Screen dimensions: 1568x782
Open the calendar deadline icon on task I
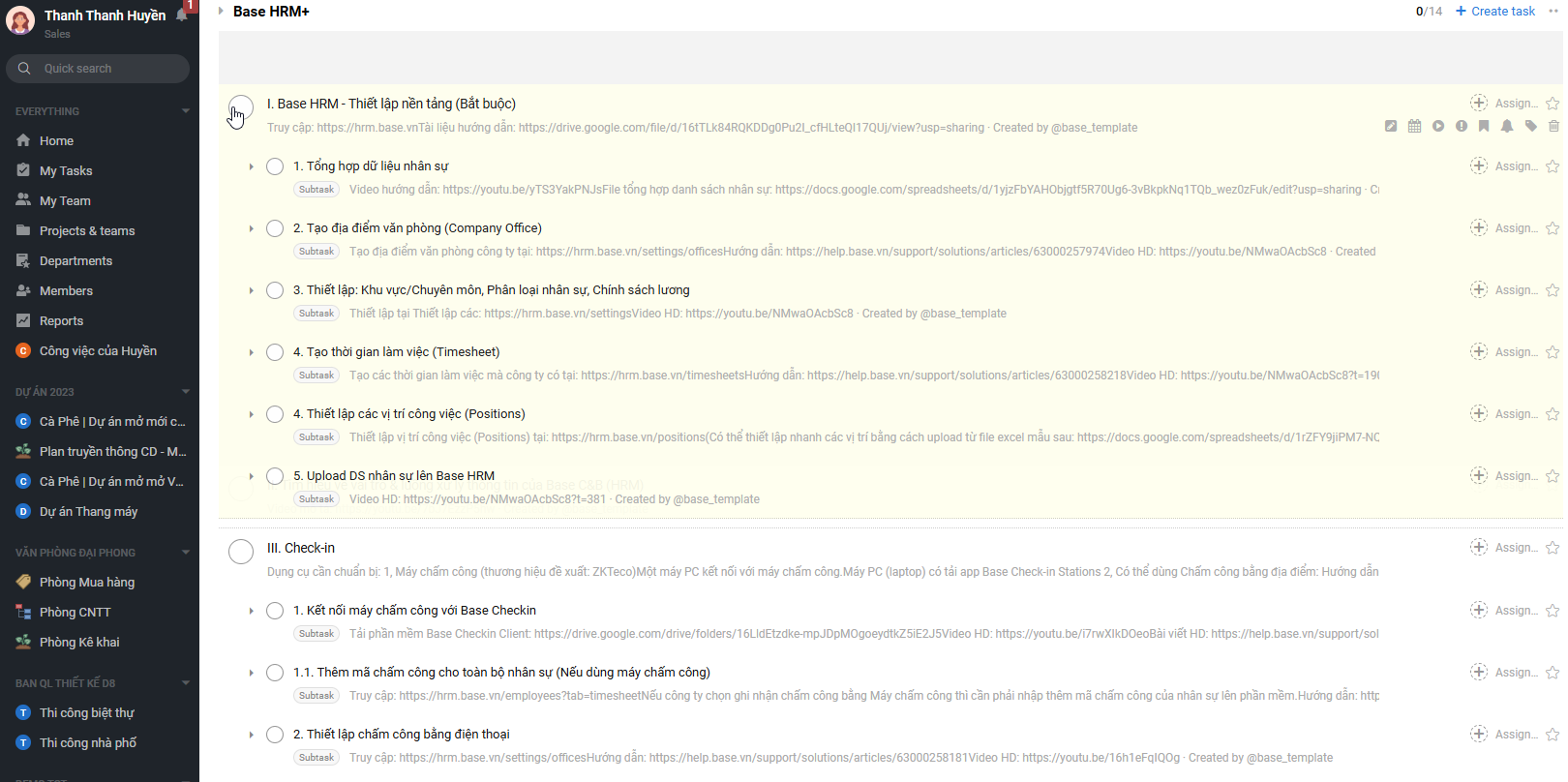(x=1414, y=126)
